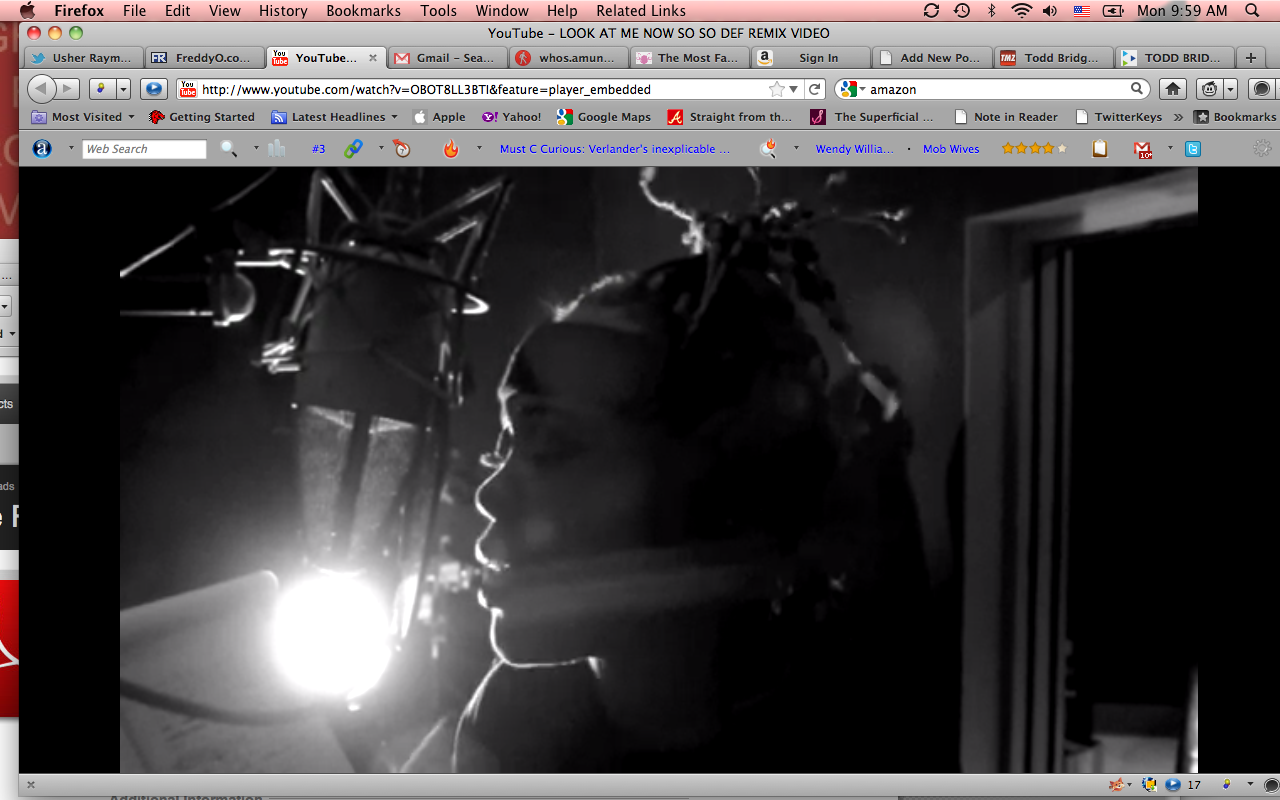Screen dimensions: 1280x800
Task: Click the toolbar settings gear icon
Action: coord(1262,149)
